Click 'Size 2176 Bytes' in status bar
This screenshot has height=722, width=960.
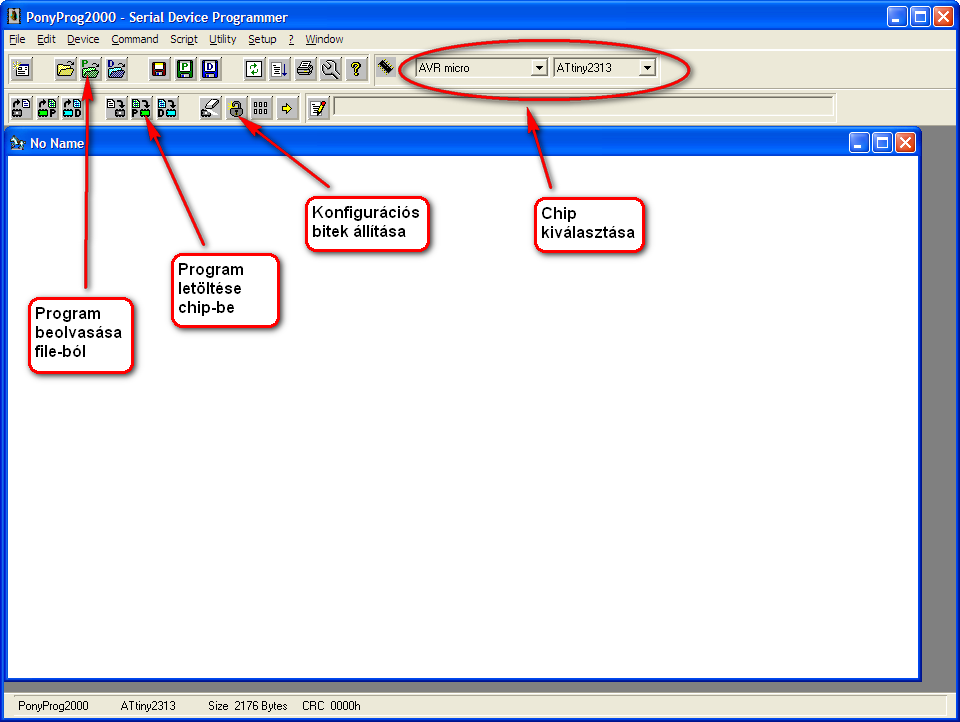247,705
